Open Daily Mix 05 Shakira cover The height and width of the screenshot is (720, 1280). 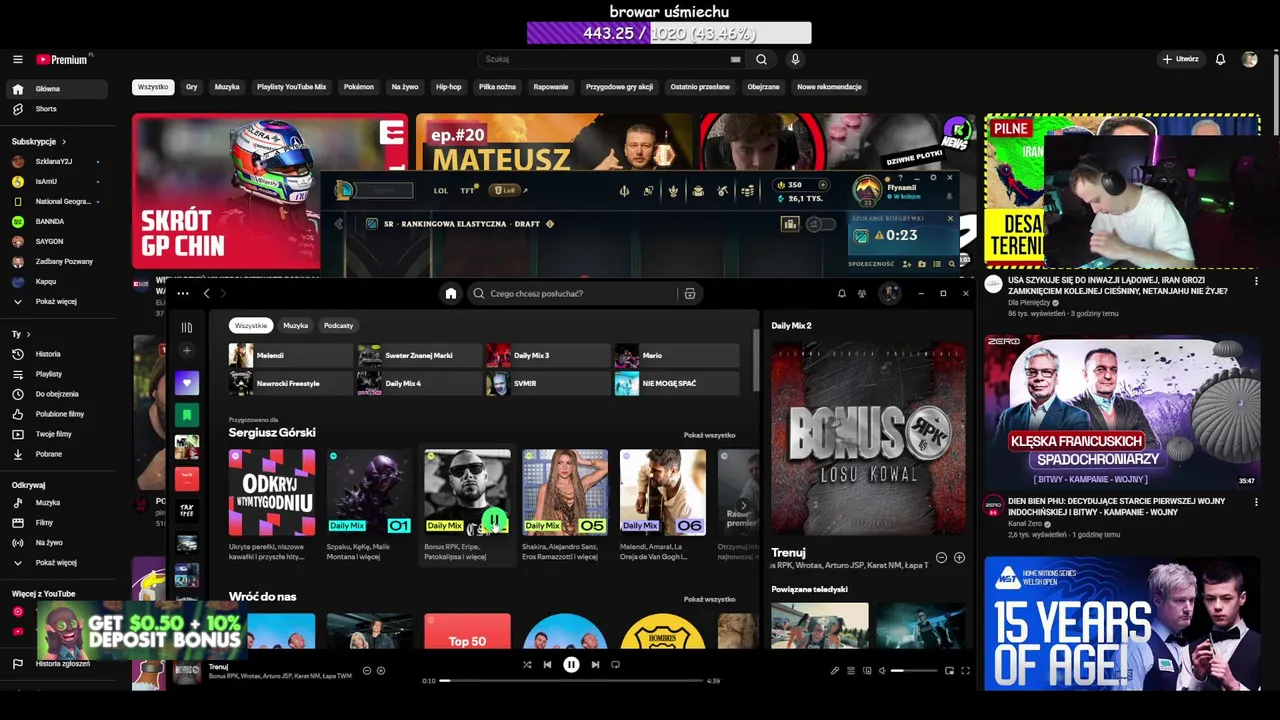pos(565,492)
